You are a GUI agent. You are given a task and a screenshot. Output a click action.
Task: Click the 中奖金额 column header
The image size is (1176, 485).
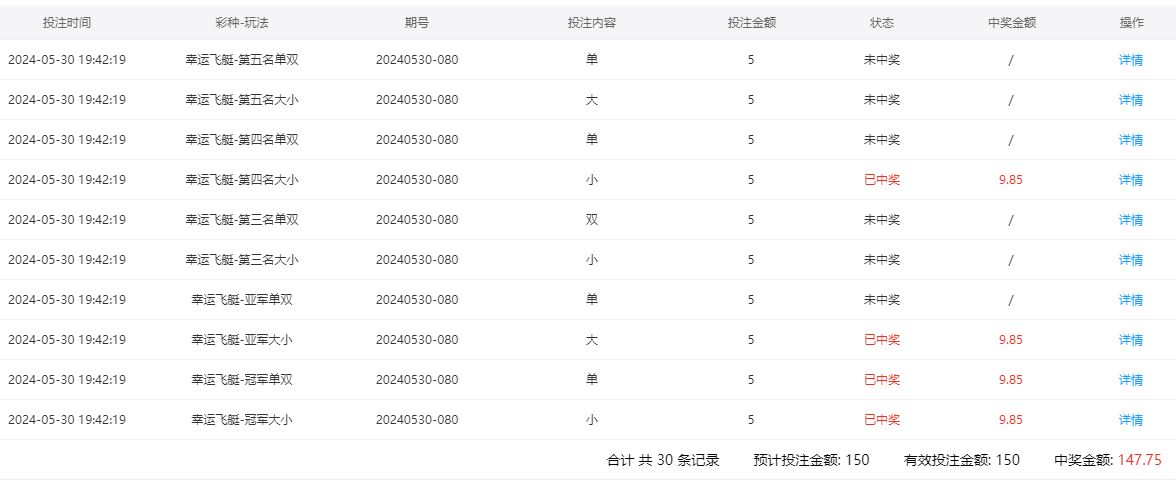click(1010, 23)
